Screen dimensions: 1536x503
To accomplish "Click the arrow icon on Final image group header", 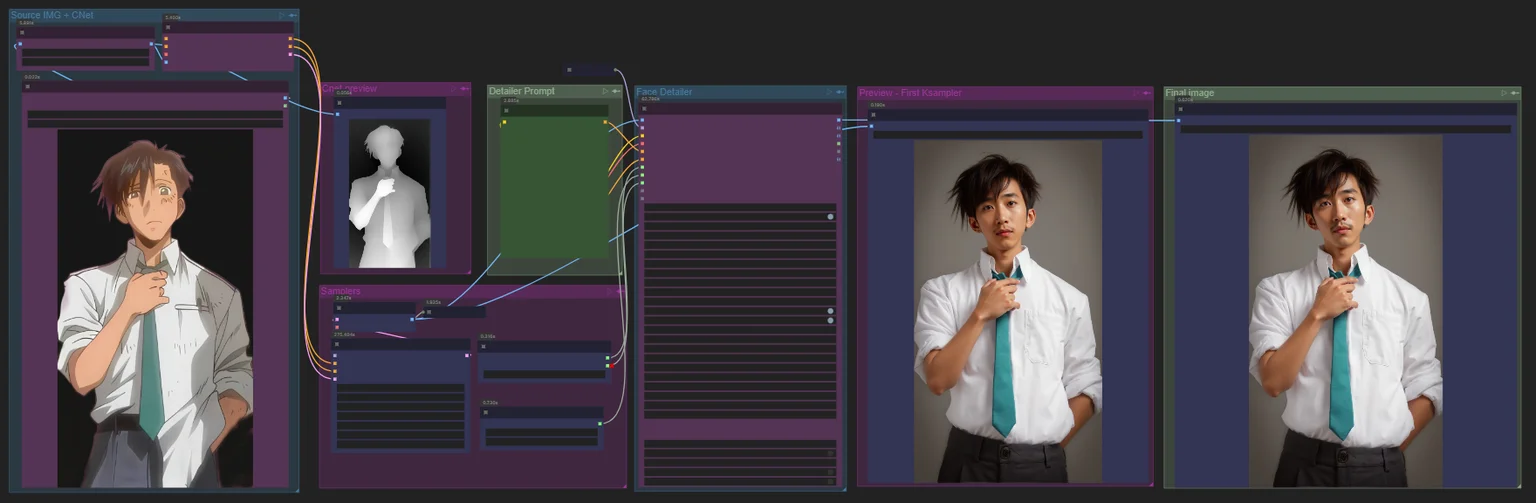I will point(1515,93).
